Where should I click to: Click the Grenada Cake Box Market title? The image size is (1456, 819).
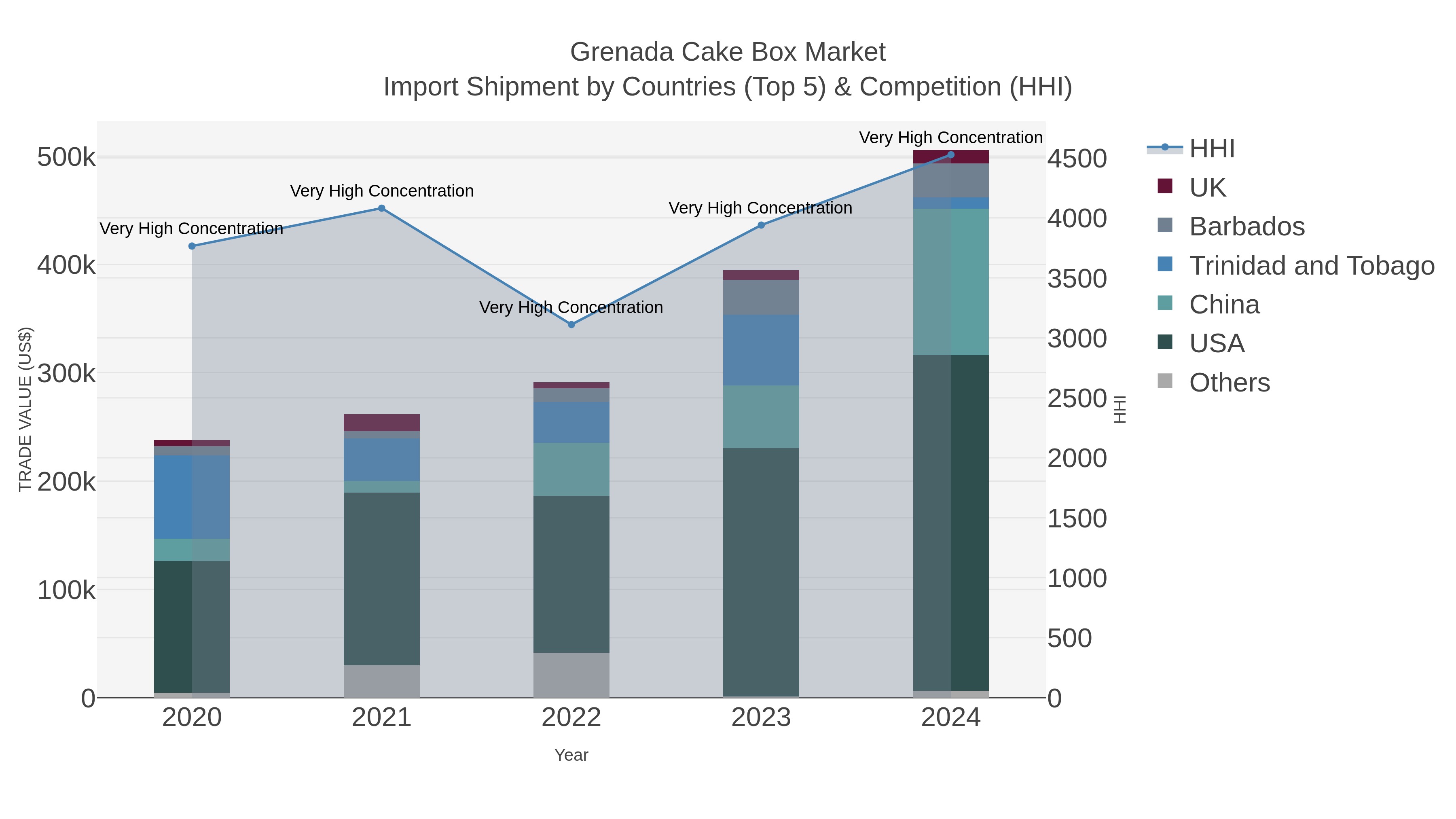728,52
